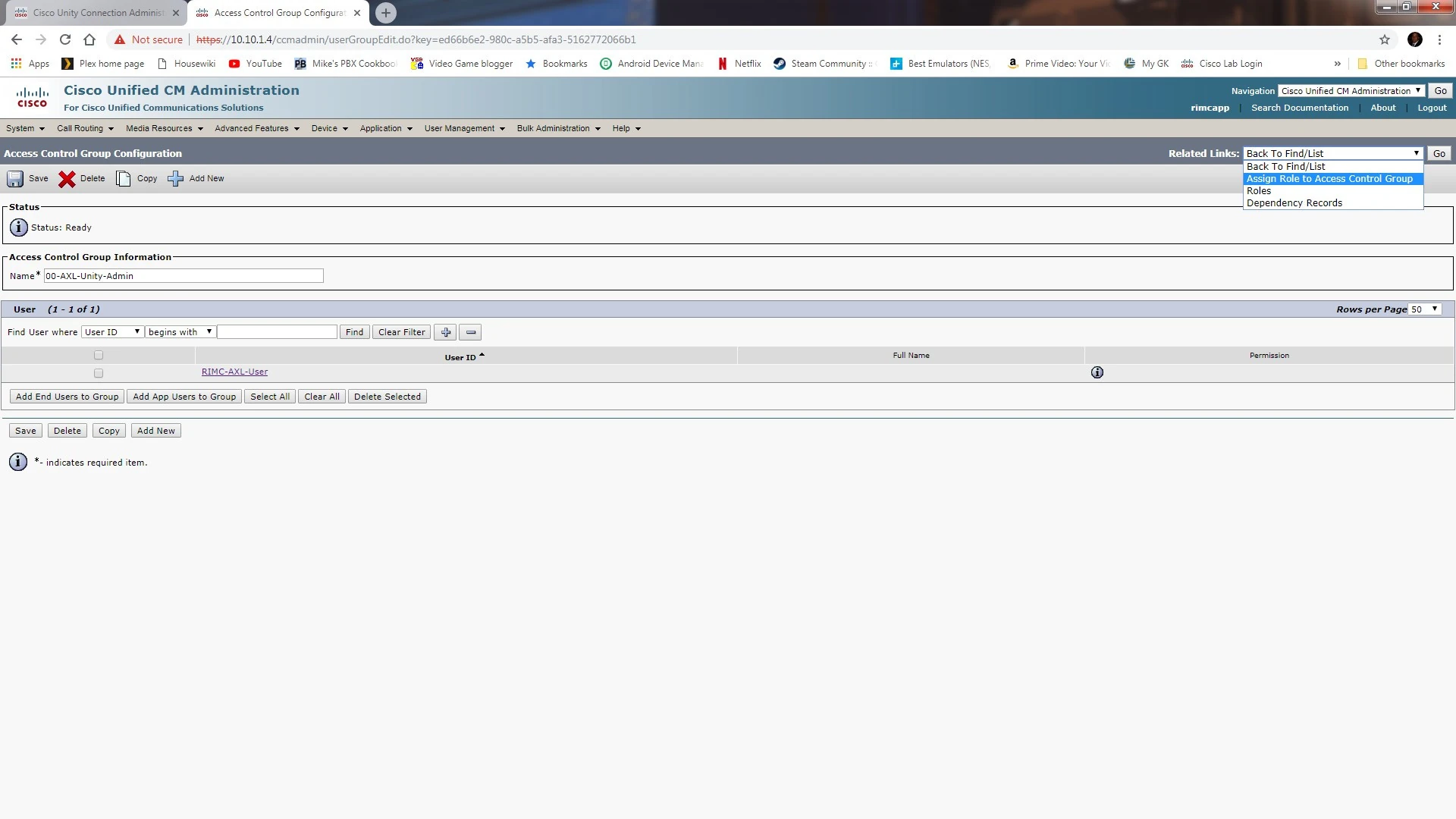1456x819 pixels.
Task: Remove search filter row with minus icon
Action: pyautogui.click(x=470, y=332)
